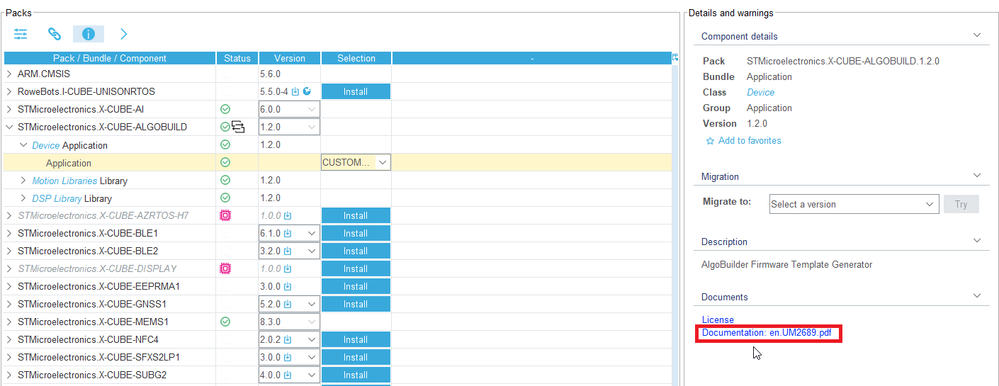
Task: Install the X-CUBE-SFXS2LP1 pack
Action: 356,357
